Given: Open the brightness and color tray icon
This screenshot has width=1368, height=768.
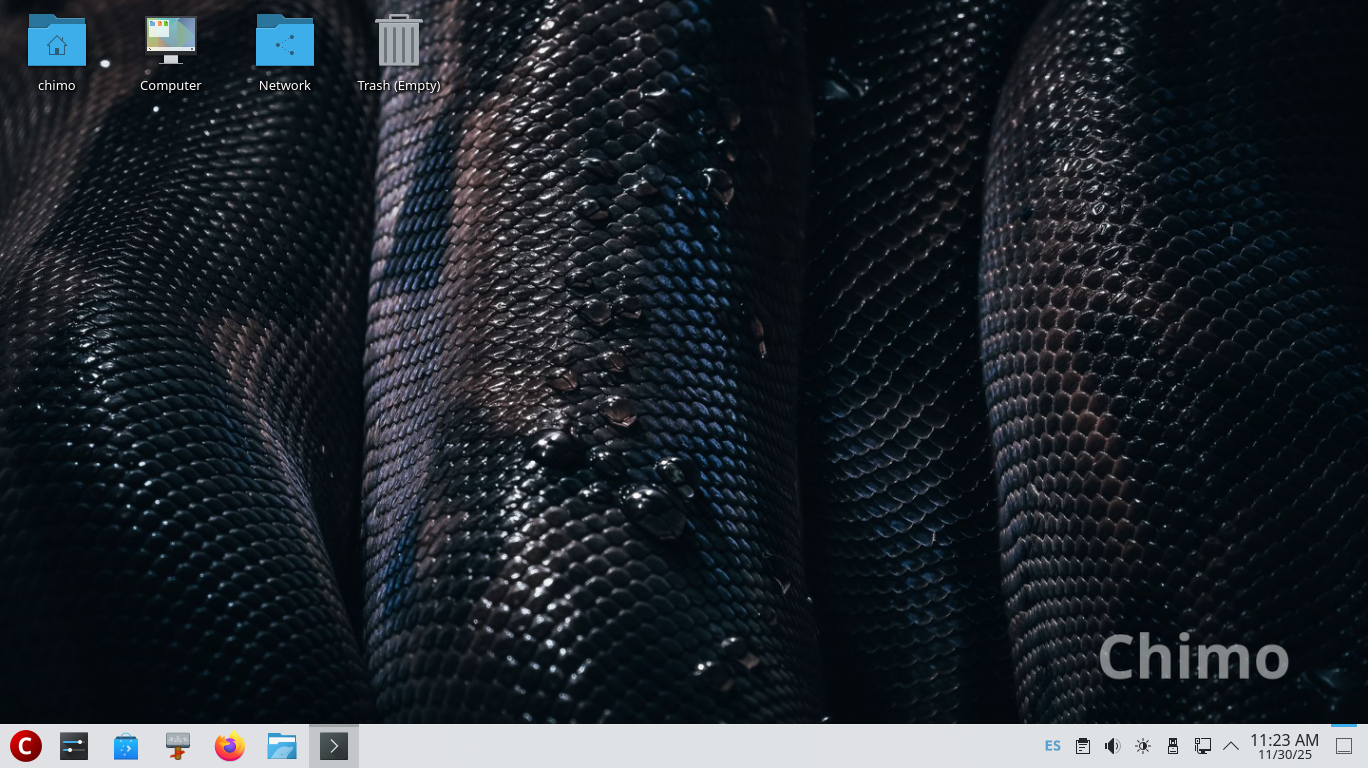Looking at the screenshot, I should pyautogui.click(x=1143, y=746).
